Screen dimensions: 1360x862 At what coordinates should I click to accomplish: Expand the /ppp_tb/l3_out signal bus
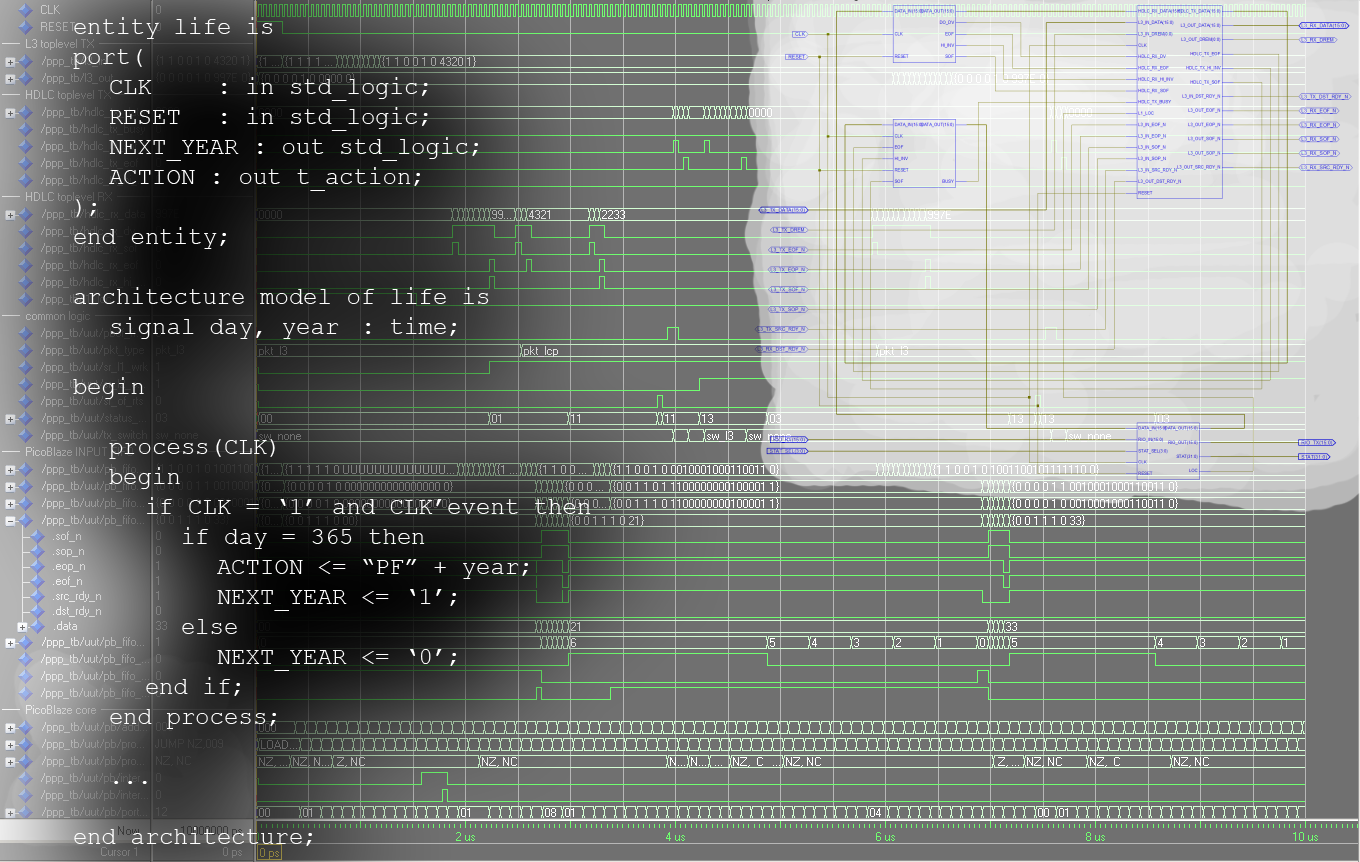point(10,78)
